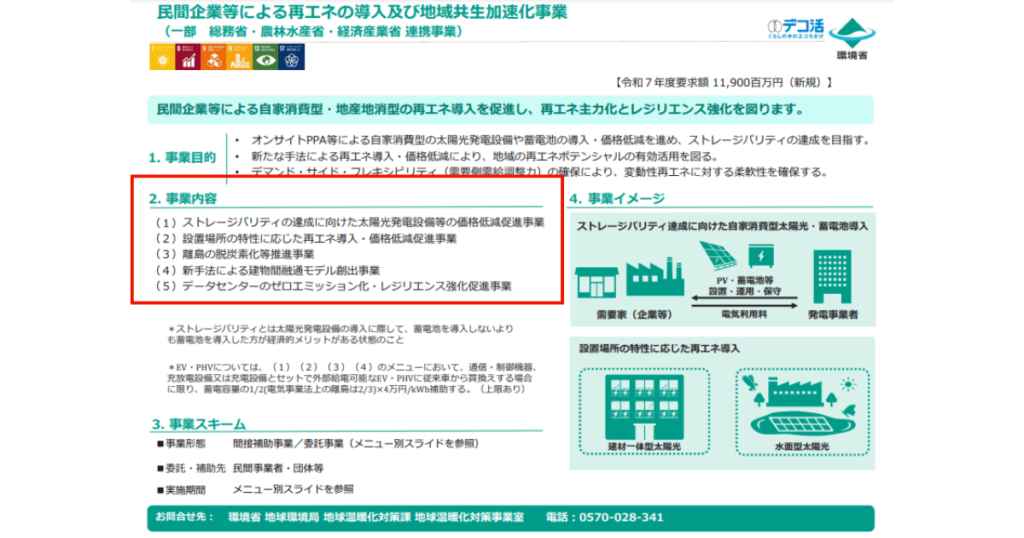Click item '（１）ストレージパリティの達成に向けた太陽光発電設備等の価格低減促進事業'
The height and width of the screenshot is (538, 1024).
click(348, 223)
